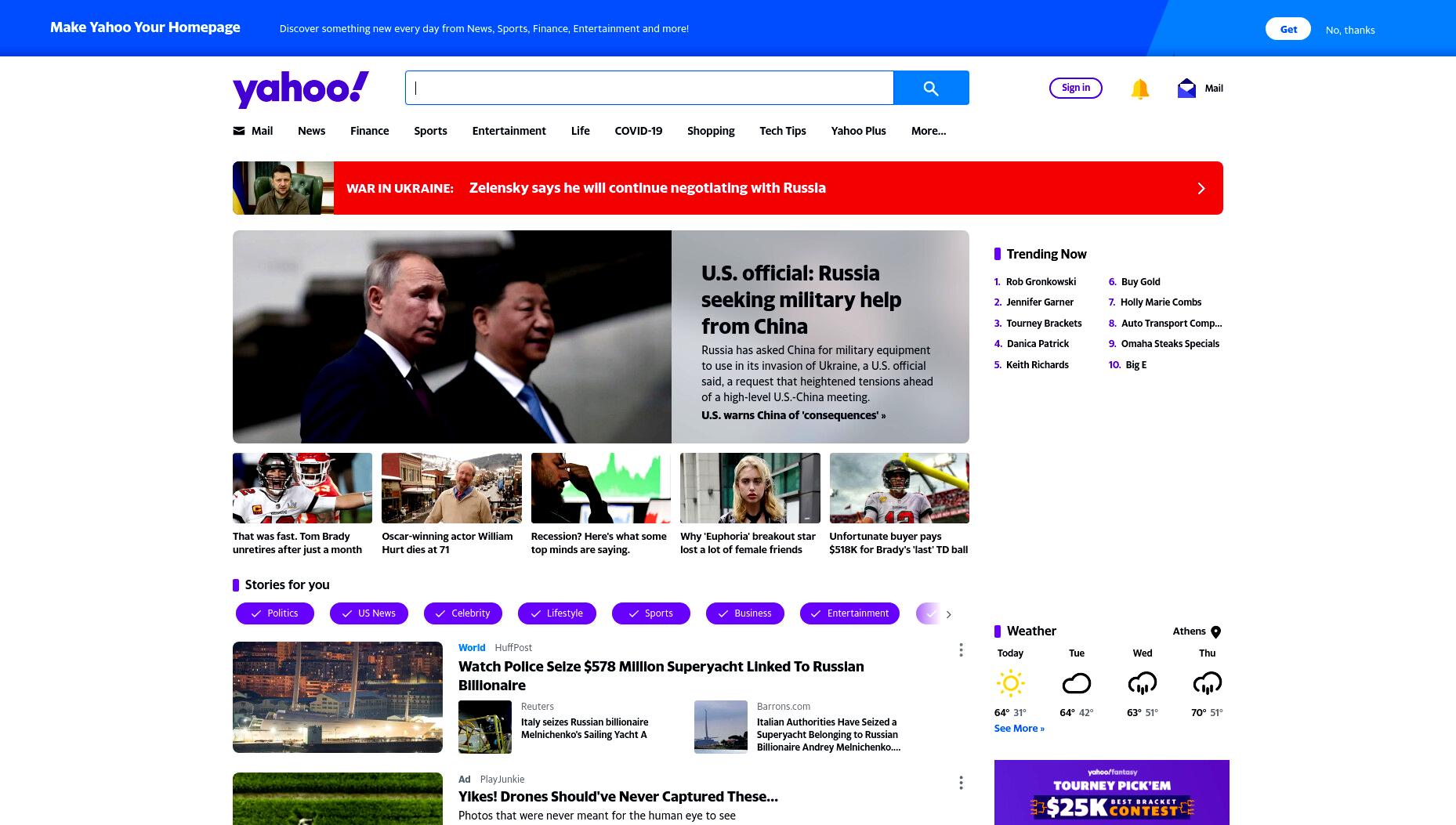Click the trending topic Rob Gronkowski
The height and width of the screenshot is (825, 1456).
pyautogui.click(x=1041, y=282)
